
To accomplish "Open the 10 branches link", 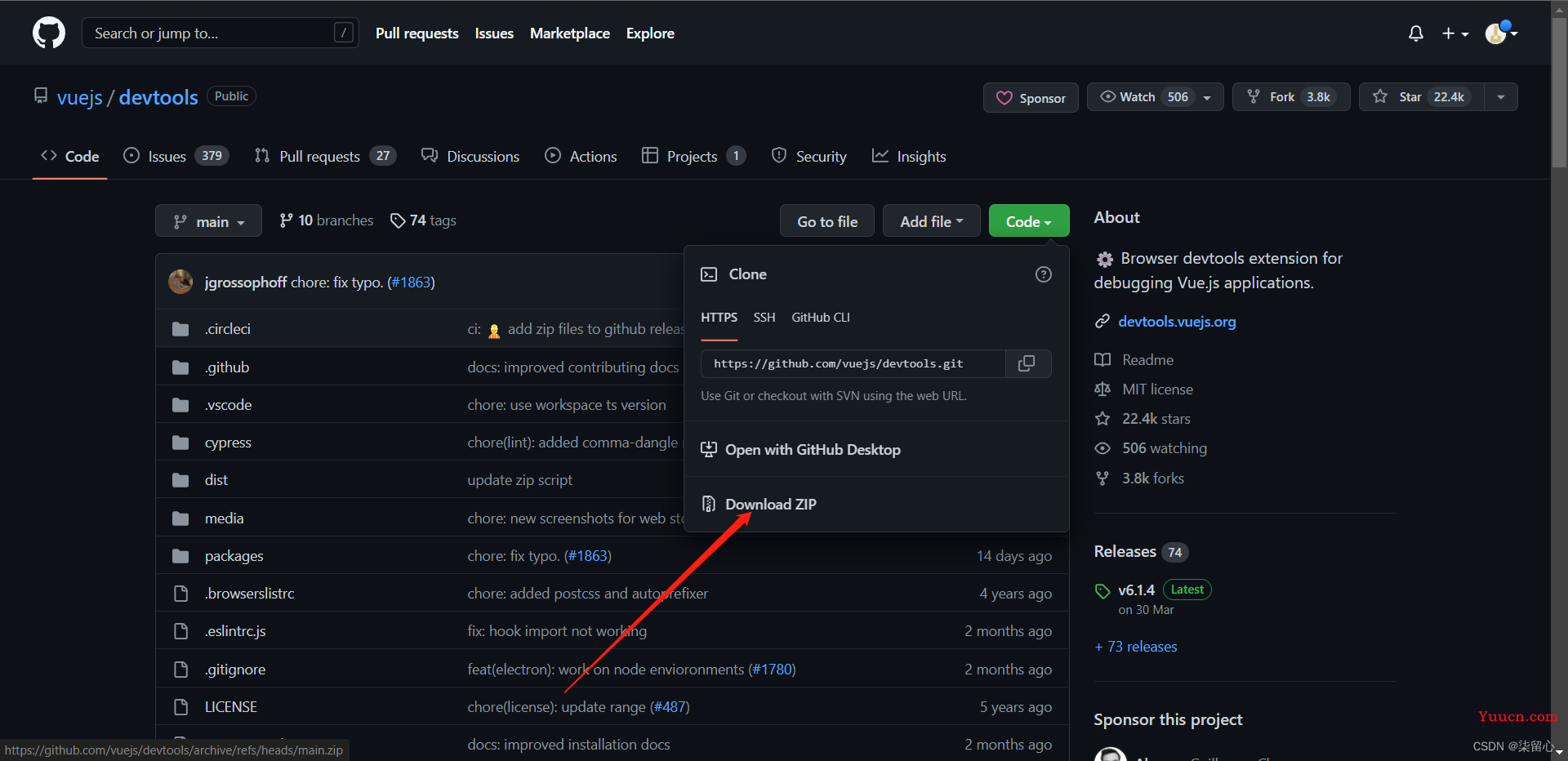I will [326, 220].
